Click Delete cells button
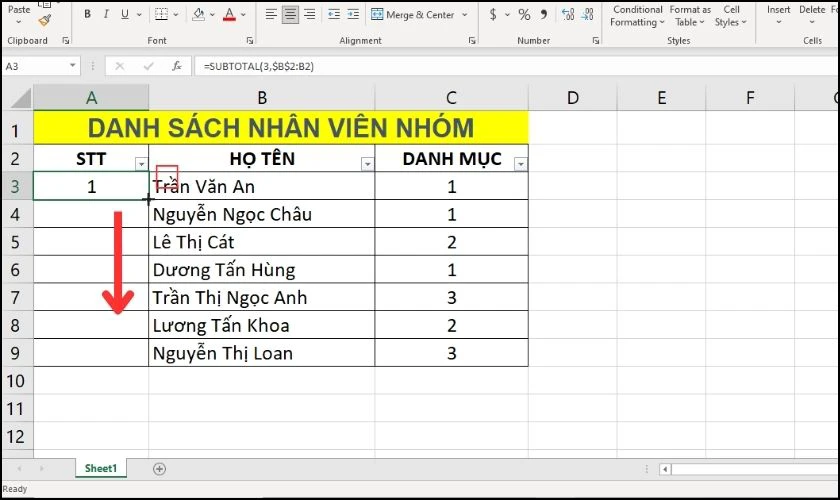 812,15
